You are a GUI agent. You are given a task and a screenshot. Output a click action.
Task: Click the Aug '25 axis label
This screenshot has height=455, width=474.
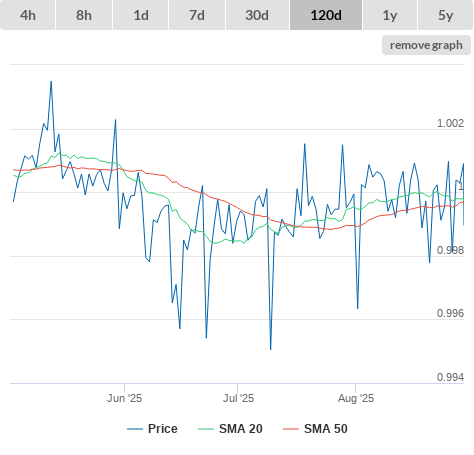click(x=356, y=398)
